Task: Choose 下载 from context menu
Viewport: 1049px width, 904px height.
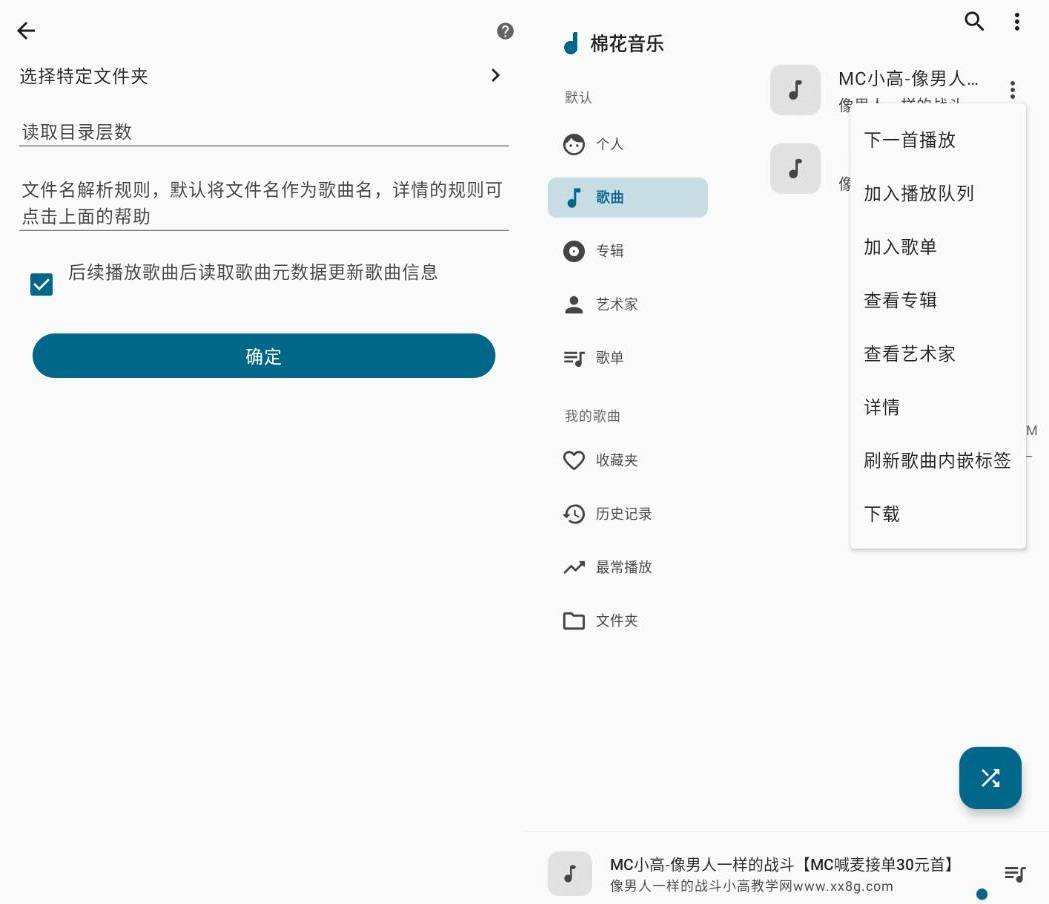Action: click(x=938, y=514)
